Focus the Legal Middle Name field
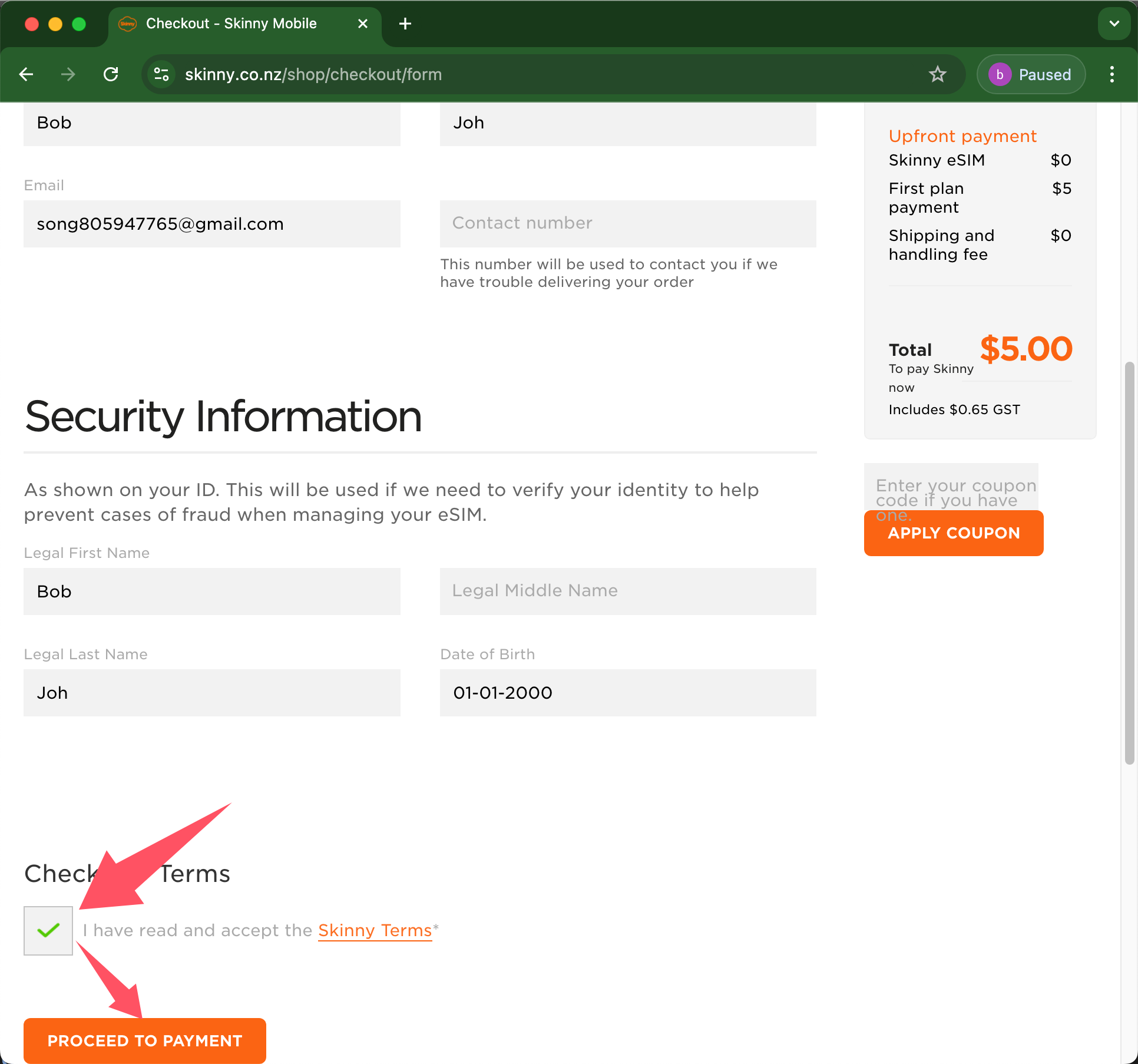The image size is (1138, 1064). click(x=628, y=591)
